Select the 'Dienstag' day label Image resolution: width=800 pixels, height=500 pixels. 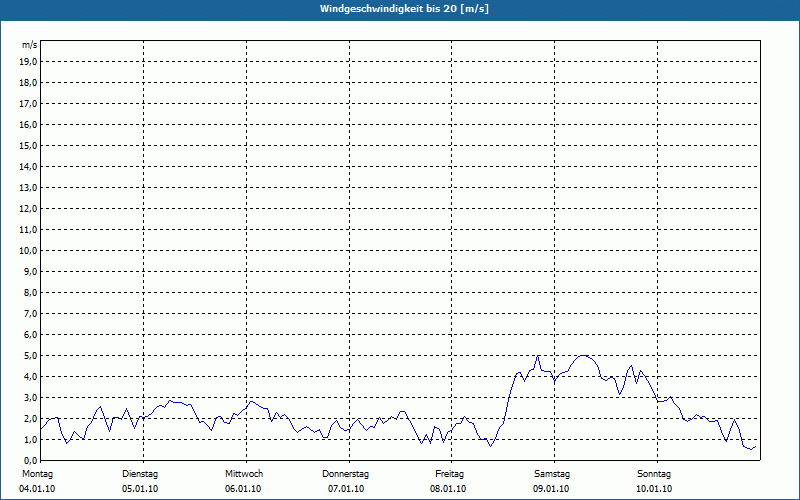[x=140, y=474]
